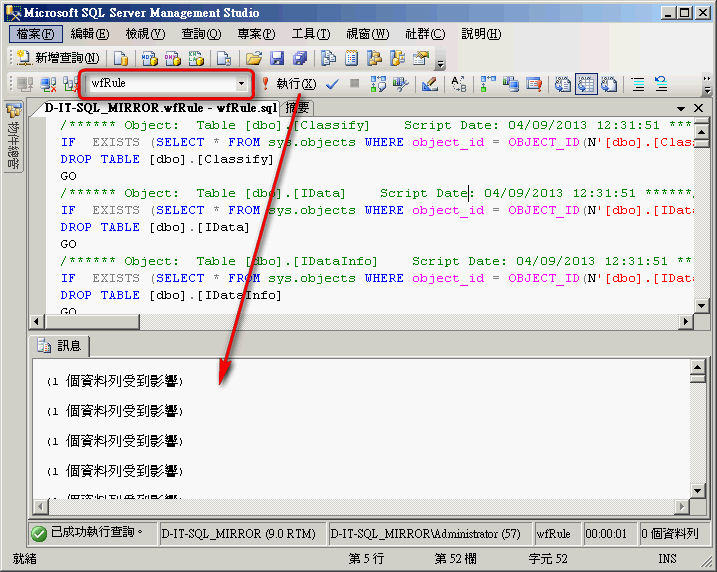The image size is (717, 572).
Task: Open a new DMX query
Action: [172, 58]
